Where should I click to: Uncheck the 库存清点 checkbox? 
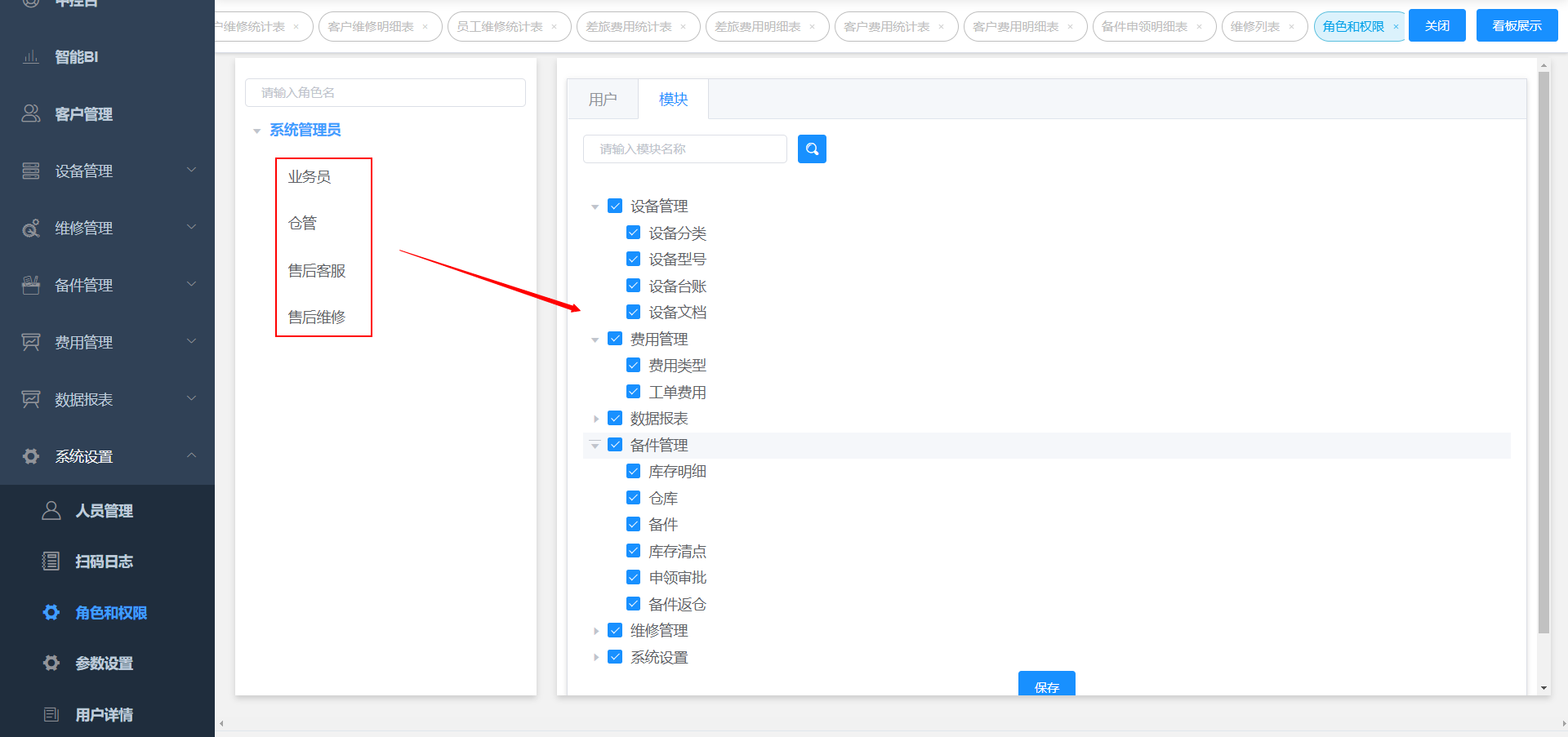(x=633, y=551)
